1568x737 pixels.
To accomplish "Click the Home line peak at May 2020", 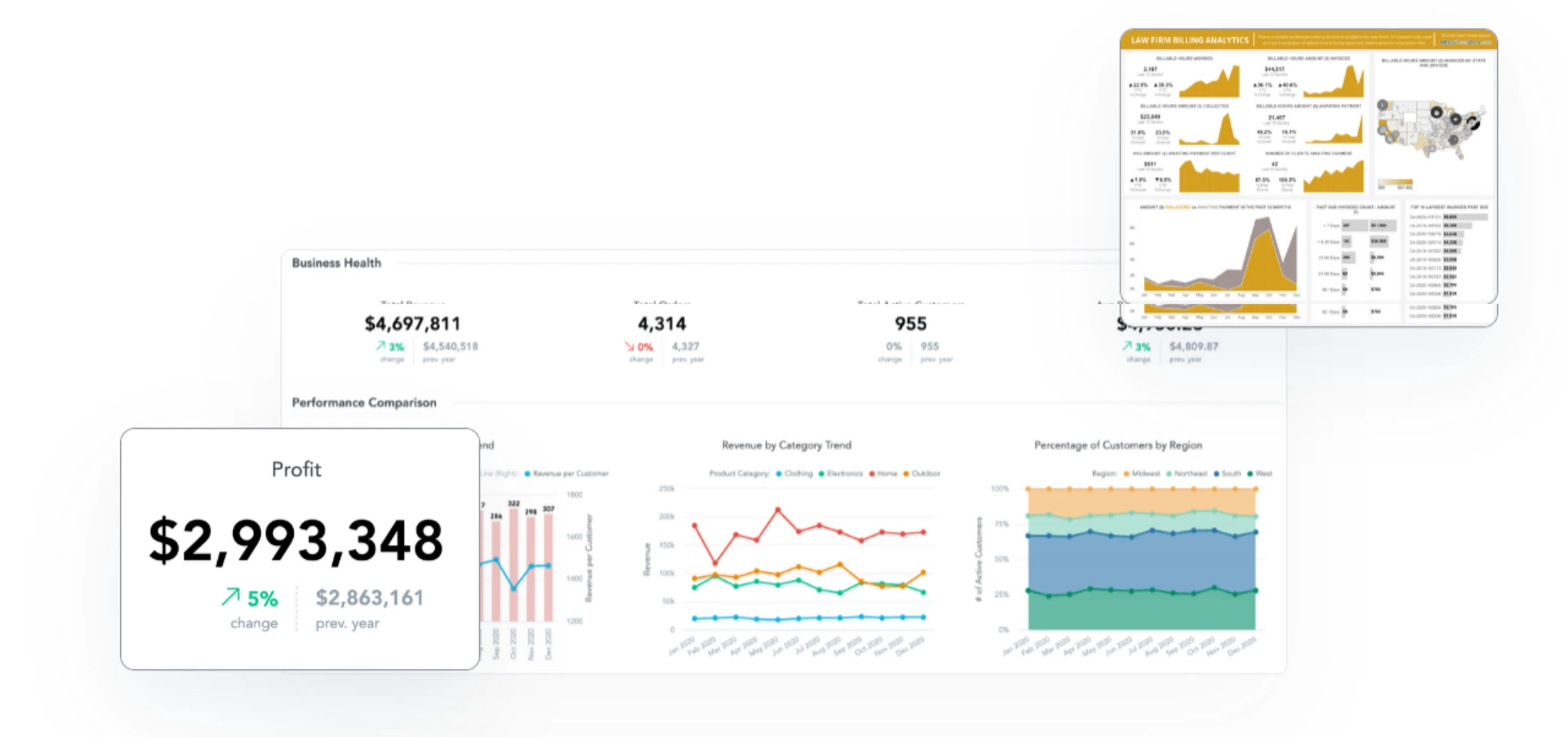I will [777, 509].
